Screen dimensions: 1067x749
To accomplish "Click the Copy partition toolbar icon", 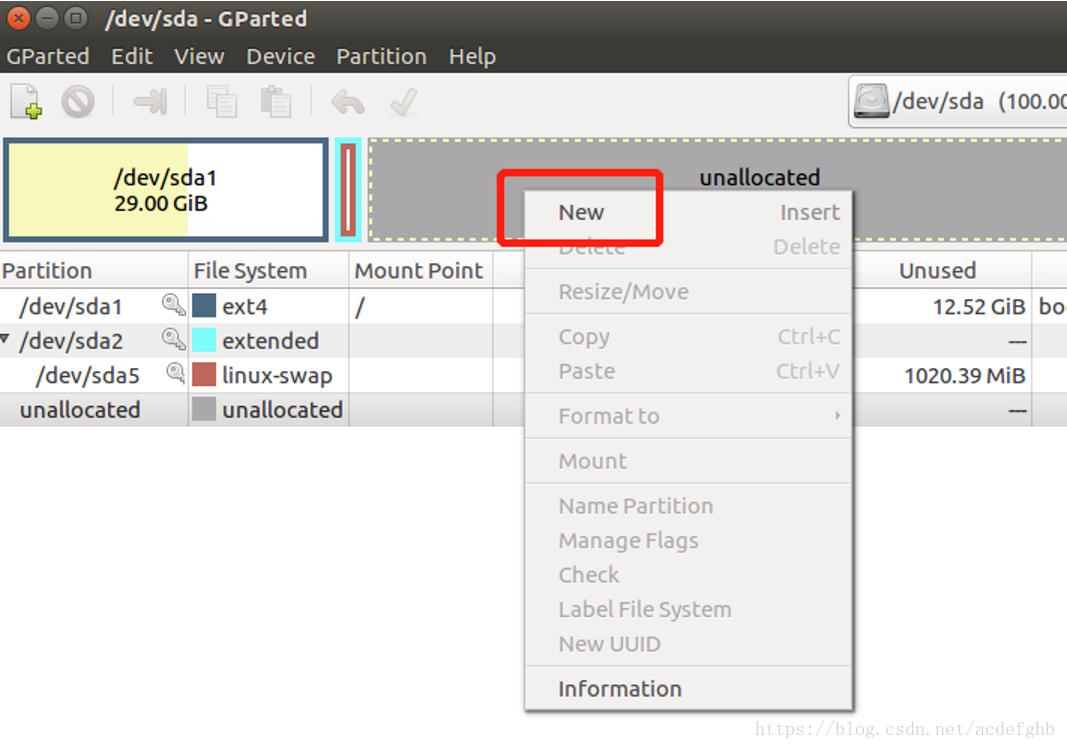I will pyautogui.click(x=222, y=102).
